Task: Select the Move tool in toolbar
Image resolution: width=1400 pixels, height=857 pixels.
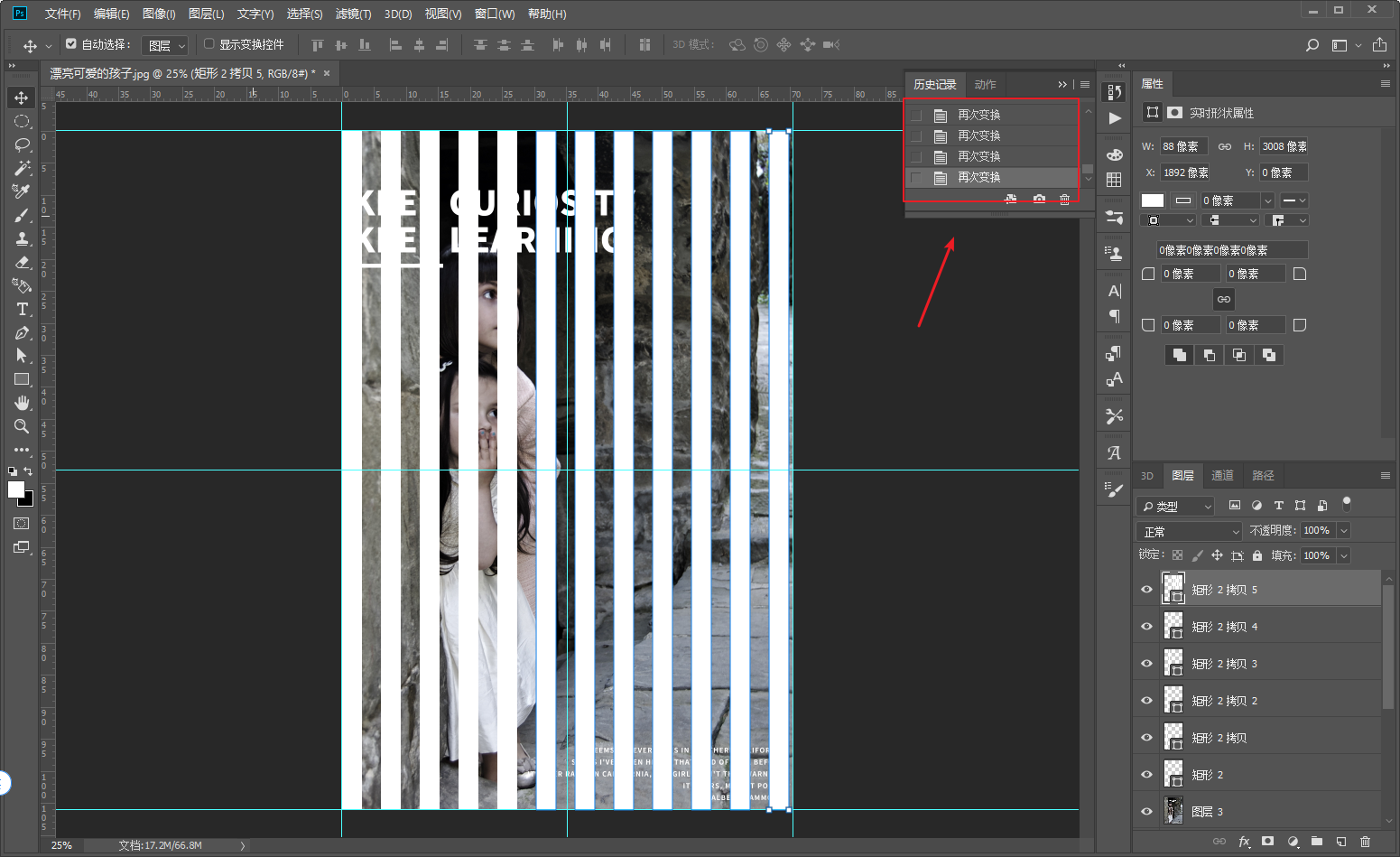Action: pyautogui.click(x=22, y=98)
